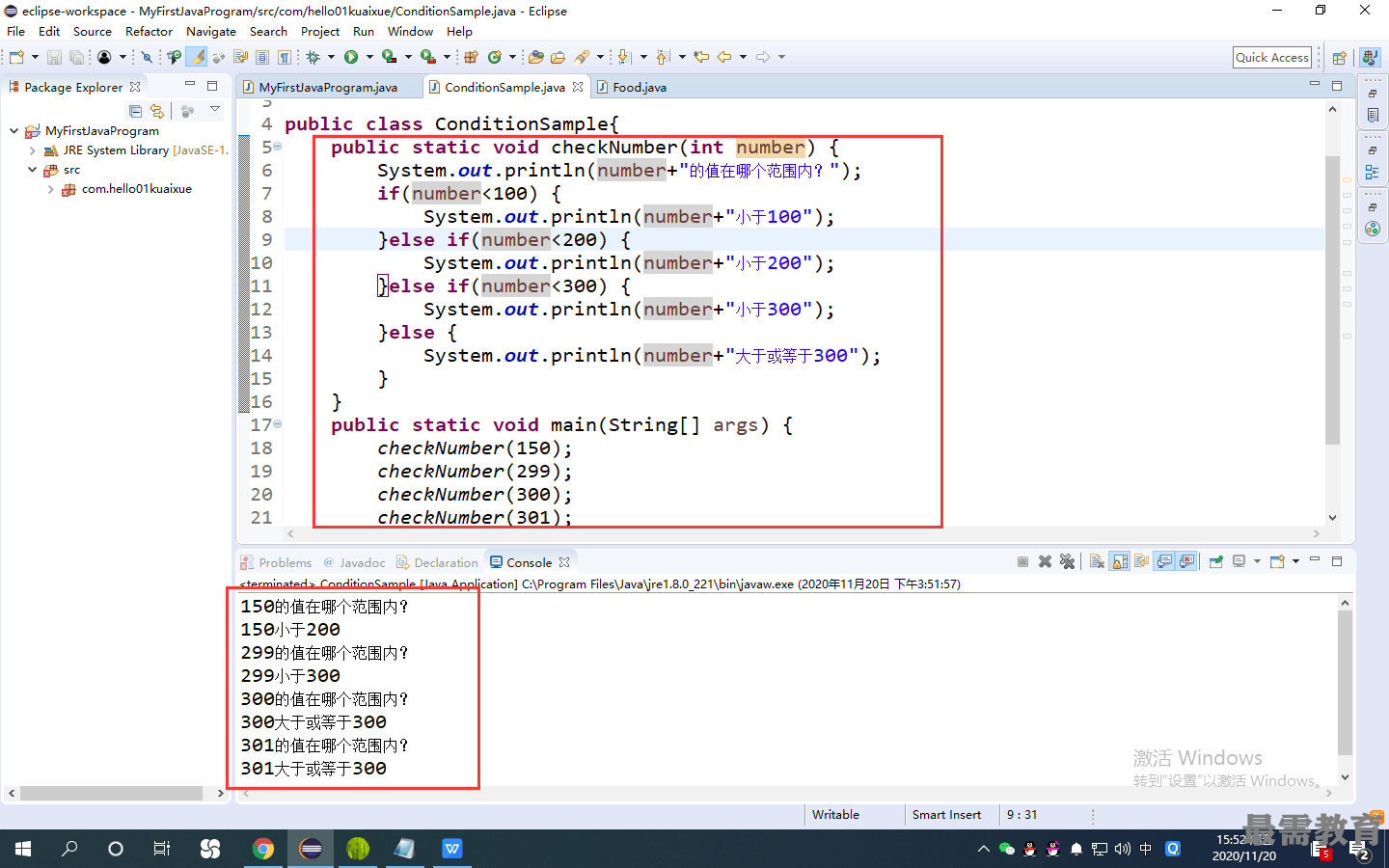The image size is (1389, 868).
Task: Open the Declaration view tab
Action: (x=438, y=562)
